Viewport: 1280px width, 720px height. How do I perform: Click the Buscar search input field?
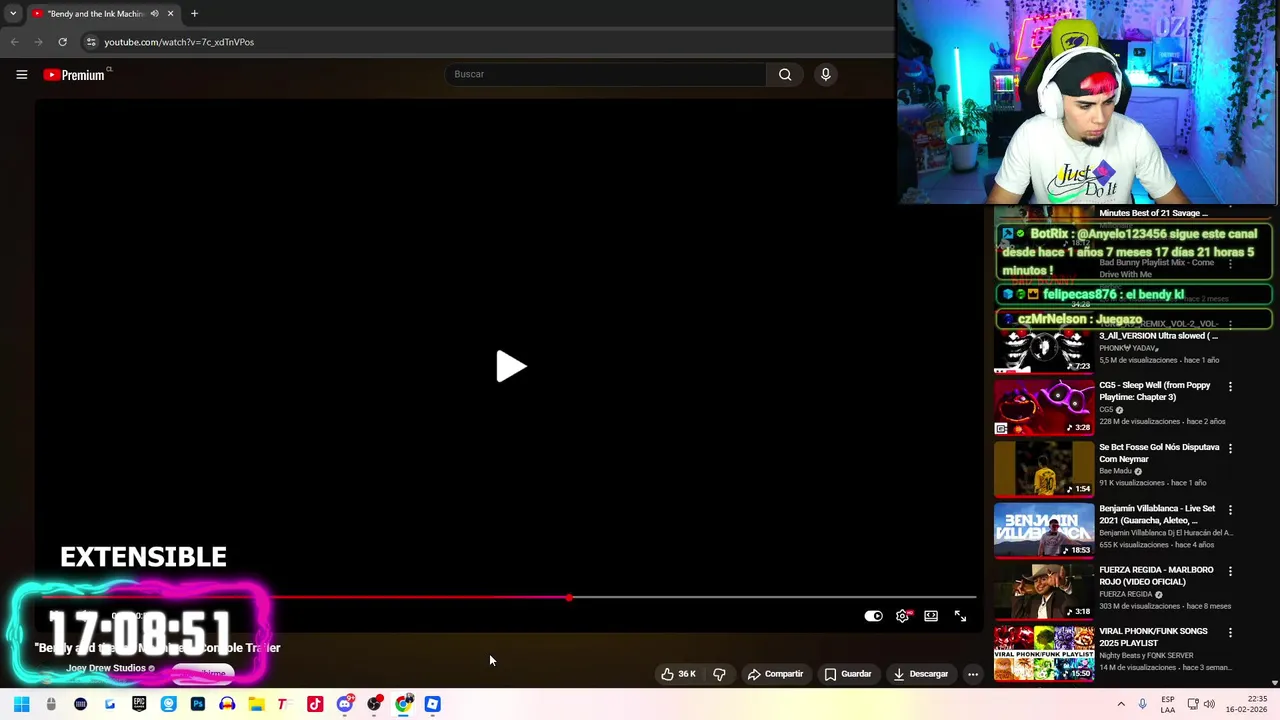tap(608, 74)
